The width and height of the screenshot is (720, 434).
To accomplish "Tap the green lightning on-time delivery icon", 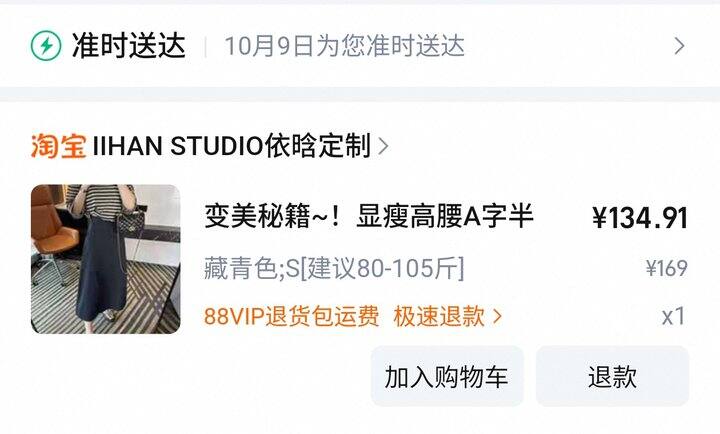I will click(46, 45).
